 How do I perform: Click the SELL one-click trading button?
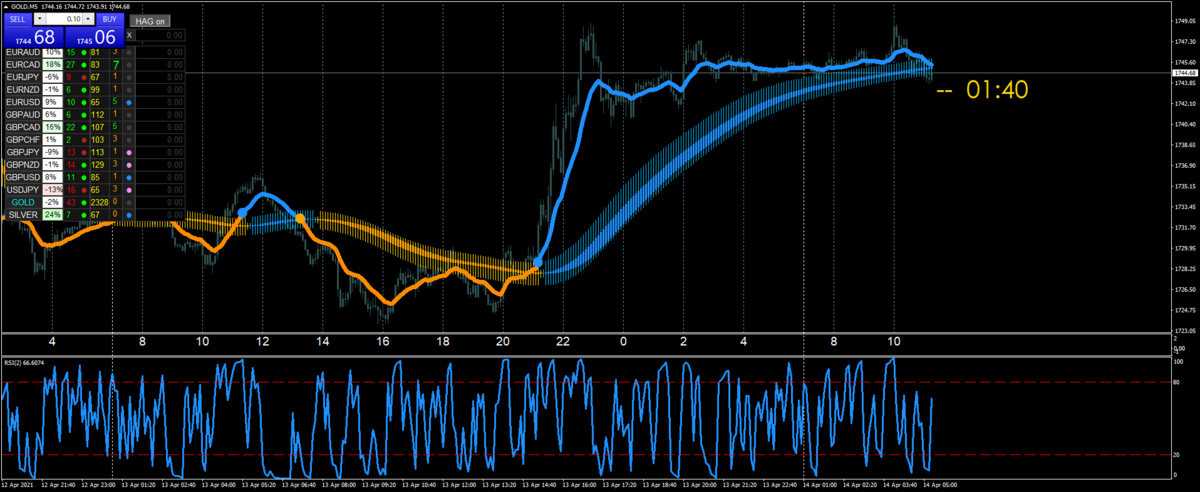click(18, 19)
